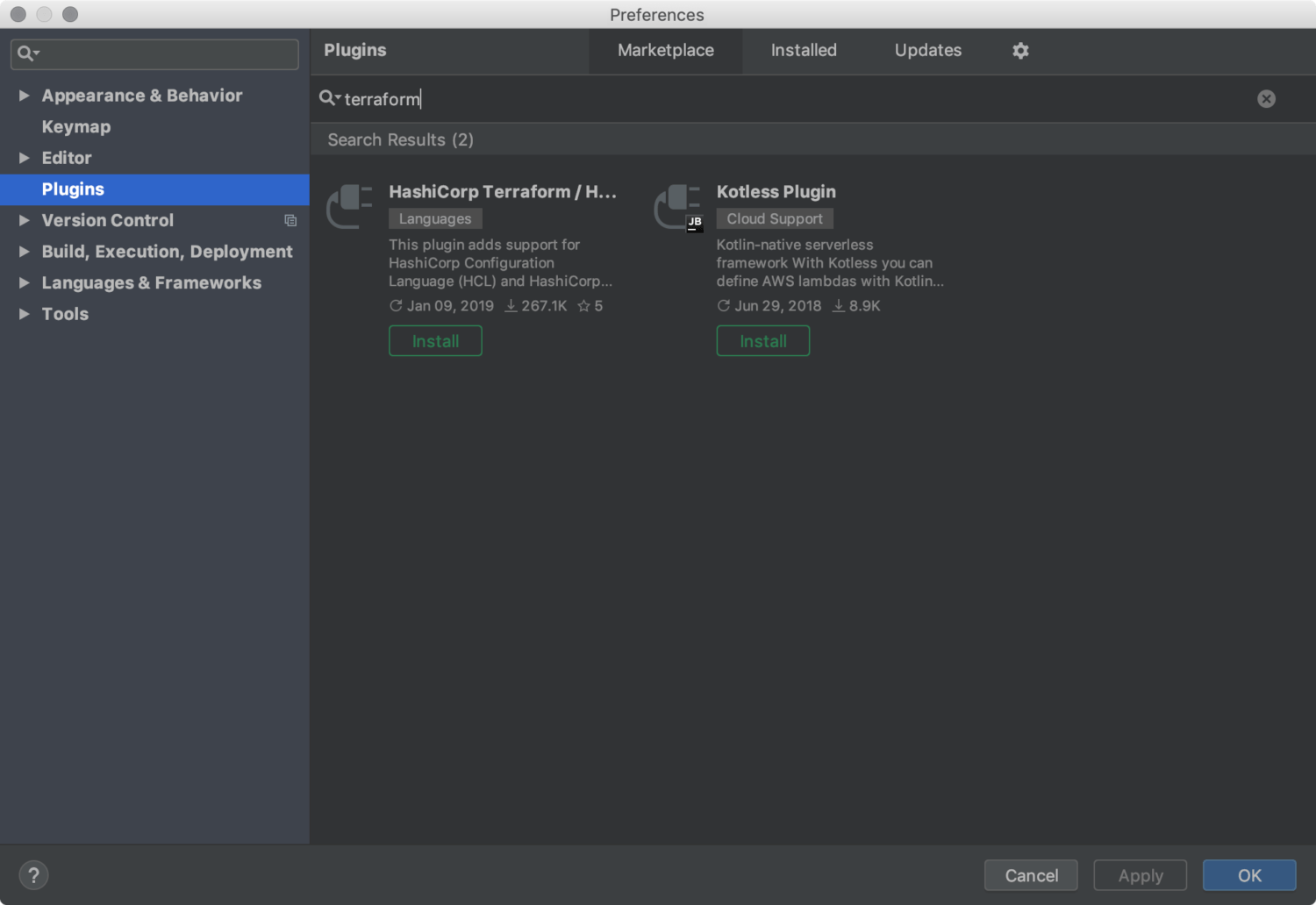Open Build, Execution, Deployment settings

click(x=168, y=252)
